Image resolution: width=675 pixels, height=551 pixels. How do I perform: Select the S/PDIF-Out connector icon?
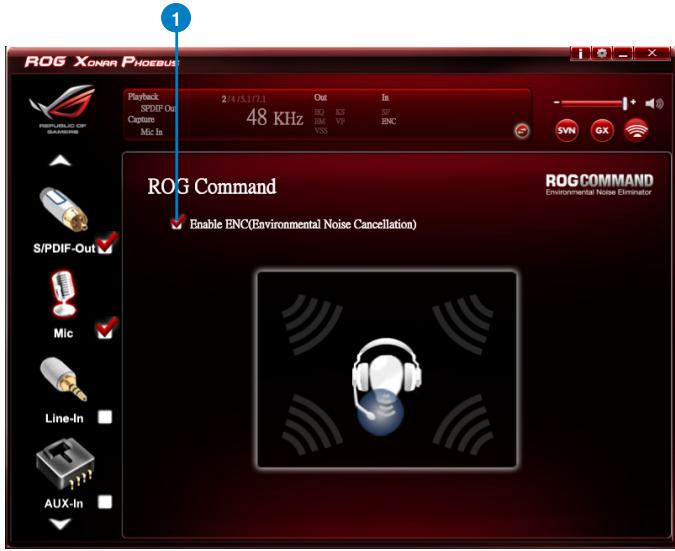64,209
